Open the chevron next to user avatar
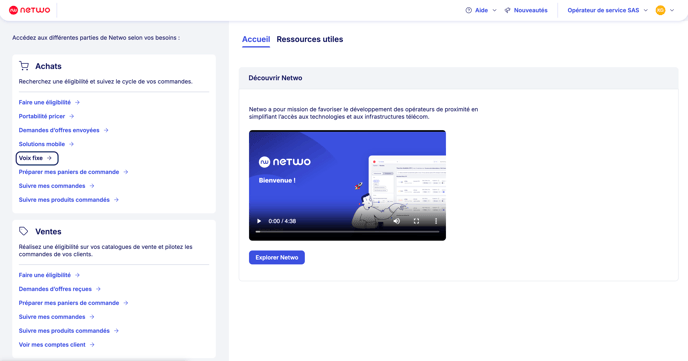Viewport: 688px width, 361px height. point(672,10)
